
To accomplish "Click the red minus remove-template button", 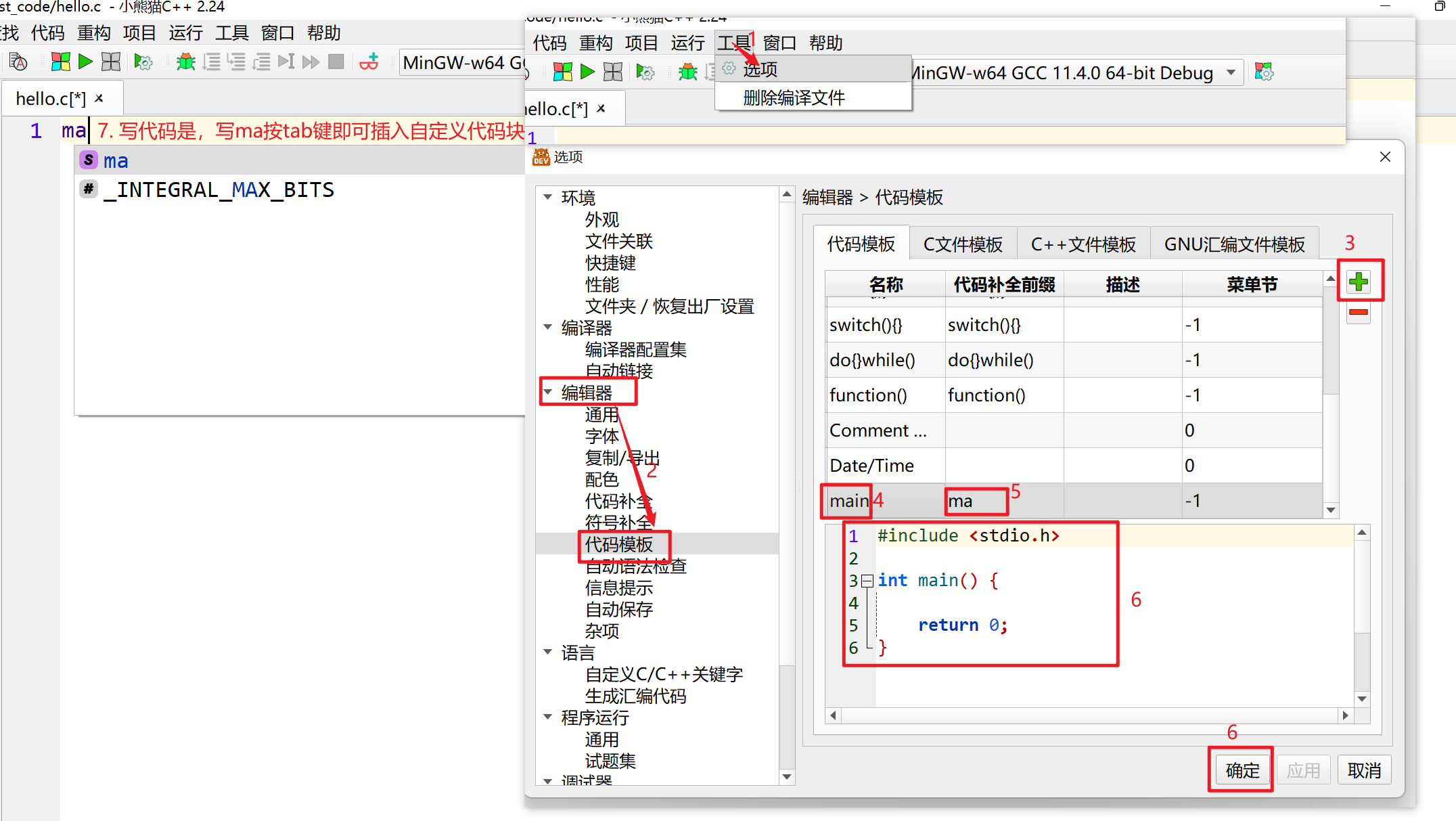I will [x=1359, y=313].
